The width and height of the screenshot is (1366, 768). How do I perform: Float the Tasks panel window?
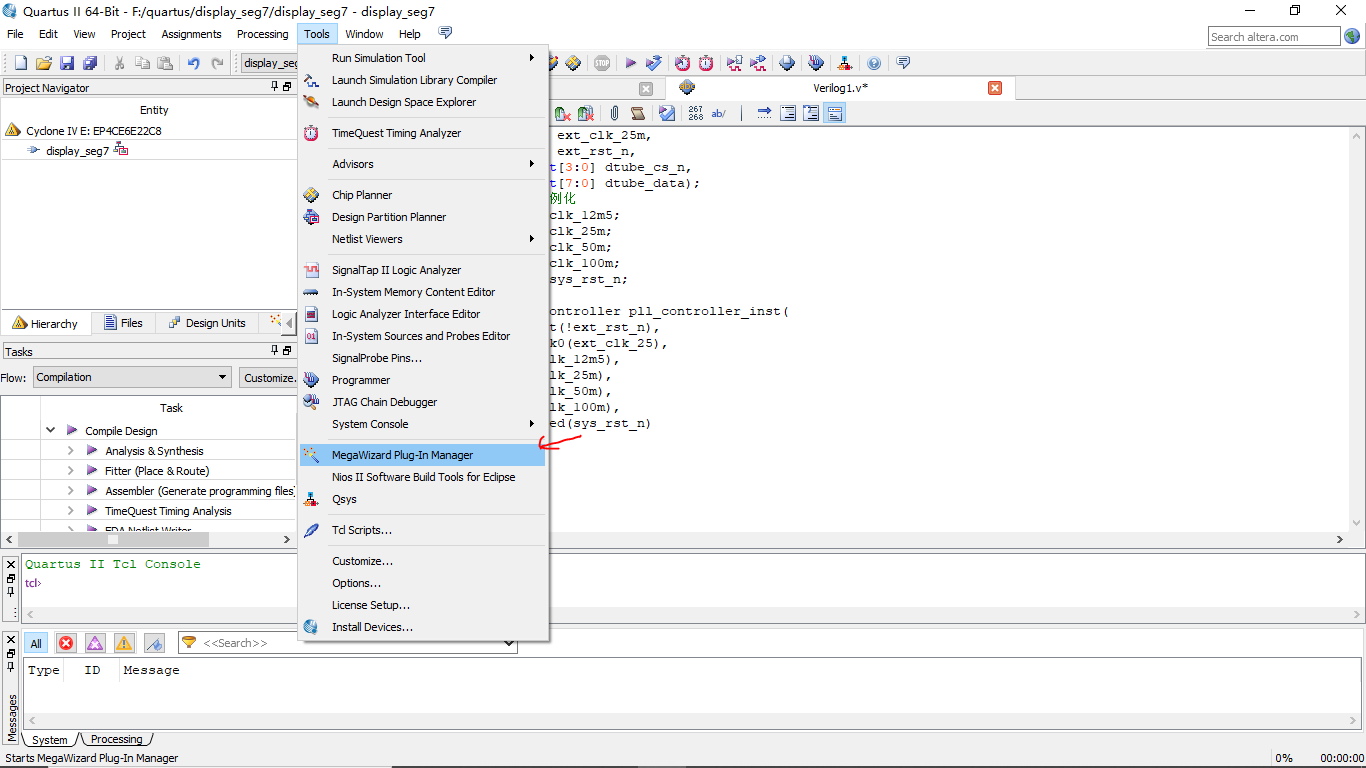pos(287,351)
